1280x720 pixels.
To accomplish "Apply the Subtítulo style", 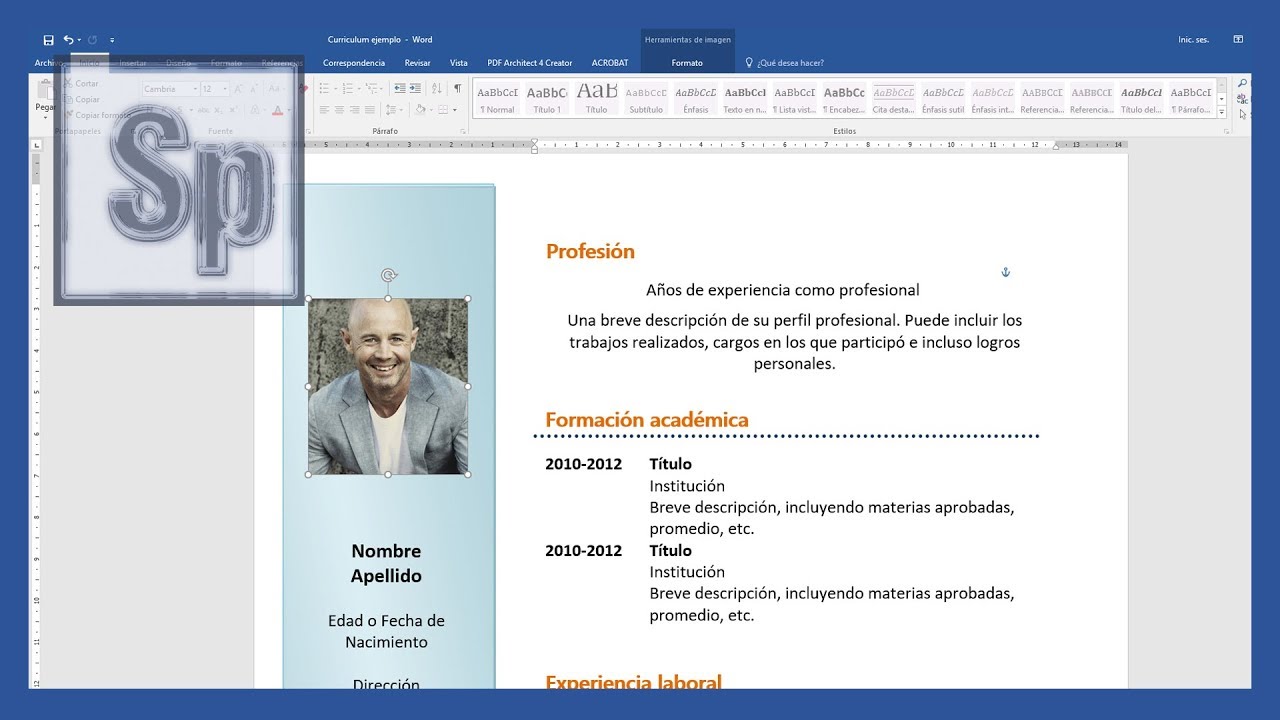I will point(646,99).
